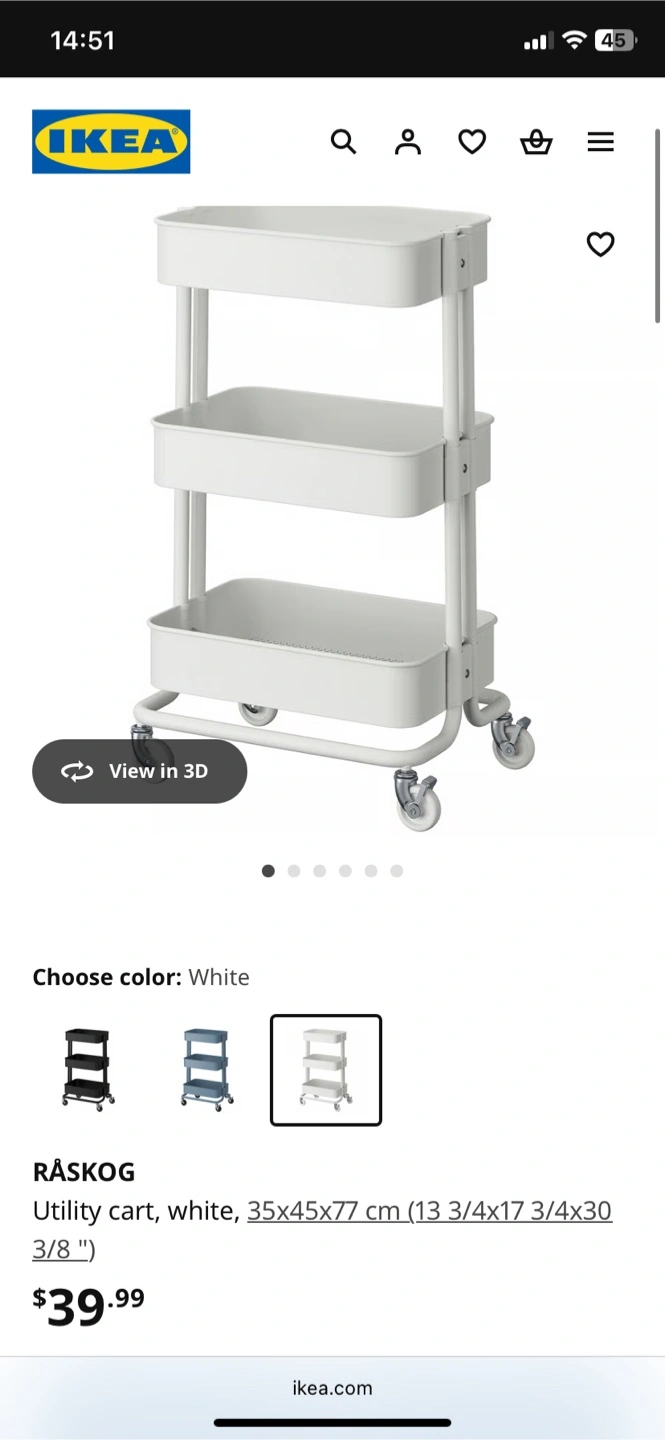Go to fourth image carousel dot
This screenshot has height=1440, width=665.
345,871
